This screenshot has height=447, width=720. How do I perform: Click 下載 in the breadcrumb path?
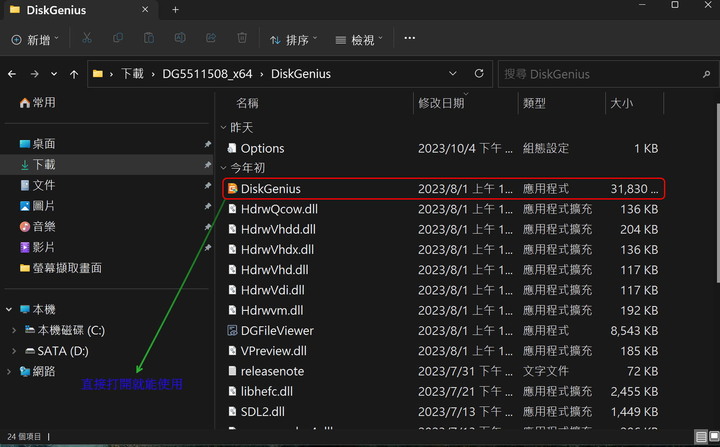(x=132, y=74)
